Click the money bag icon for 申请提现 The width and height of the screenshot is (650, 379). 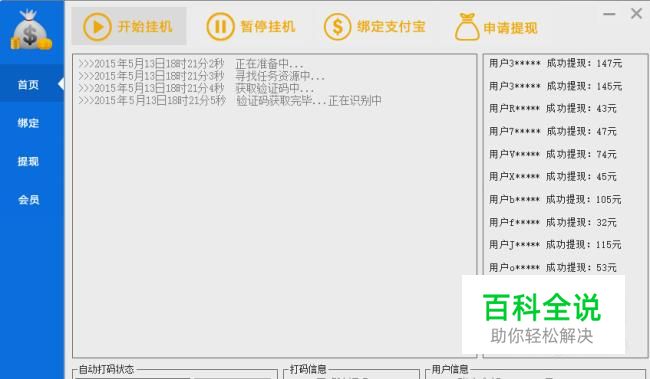point(467,27)
